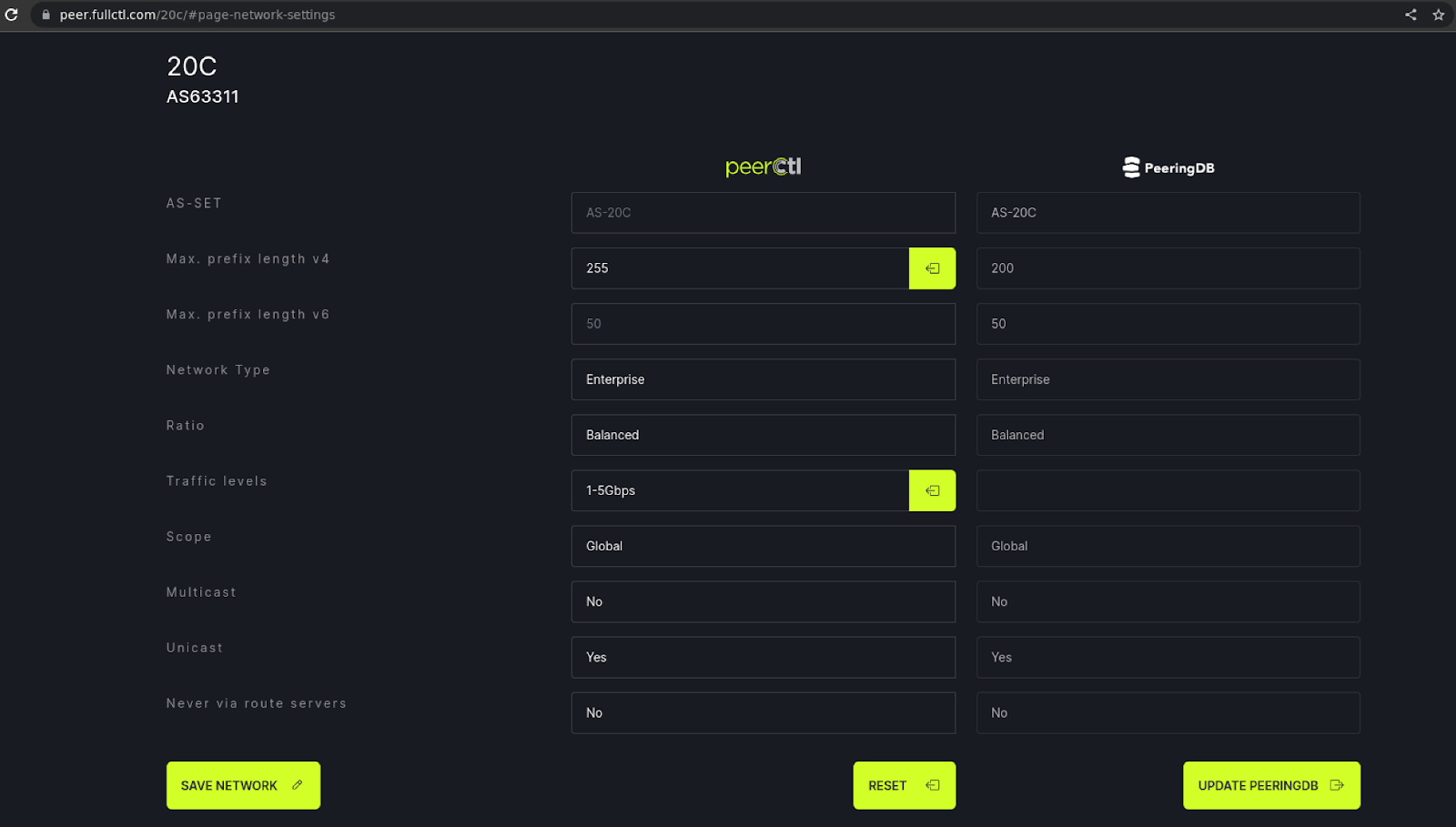This screenshot has width=1456, height=827.
Task: Click the PeeringDB database logo
Action: (1131, 166)
